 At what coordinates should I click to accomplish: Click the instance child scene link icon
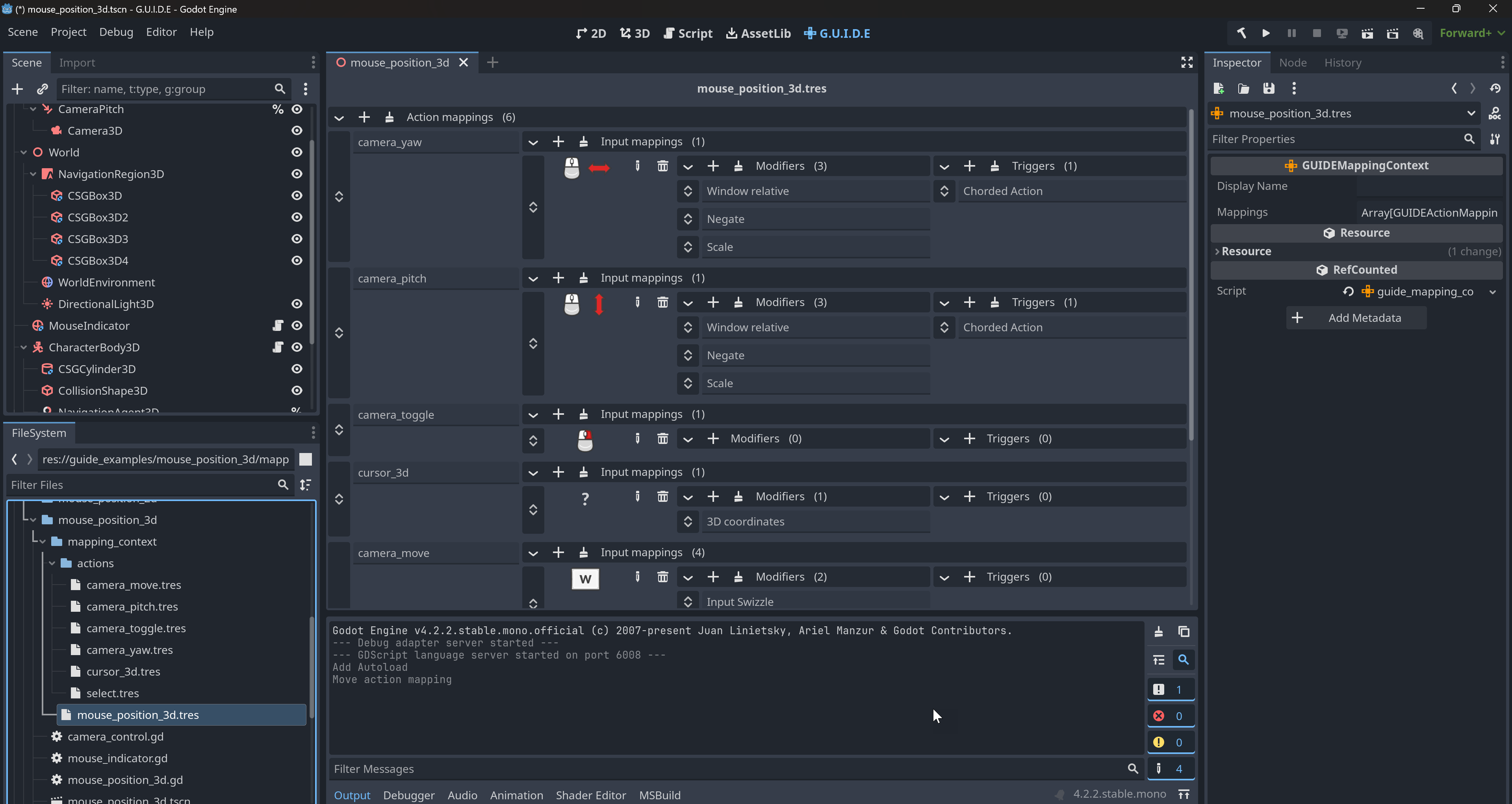pos(42,89)
